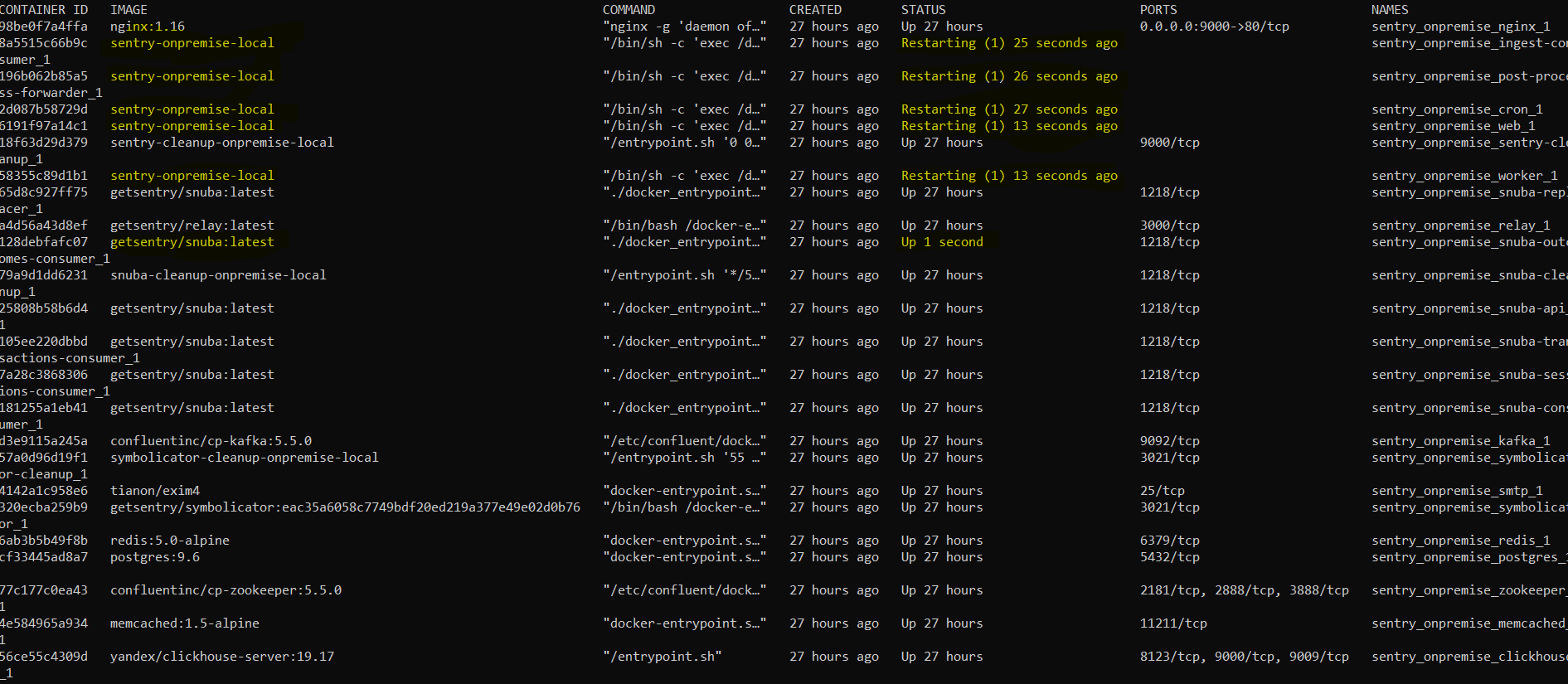Click the name sentry_onpremise_relay_1

tap(1461, 226)
